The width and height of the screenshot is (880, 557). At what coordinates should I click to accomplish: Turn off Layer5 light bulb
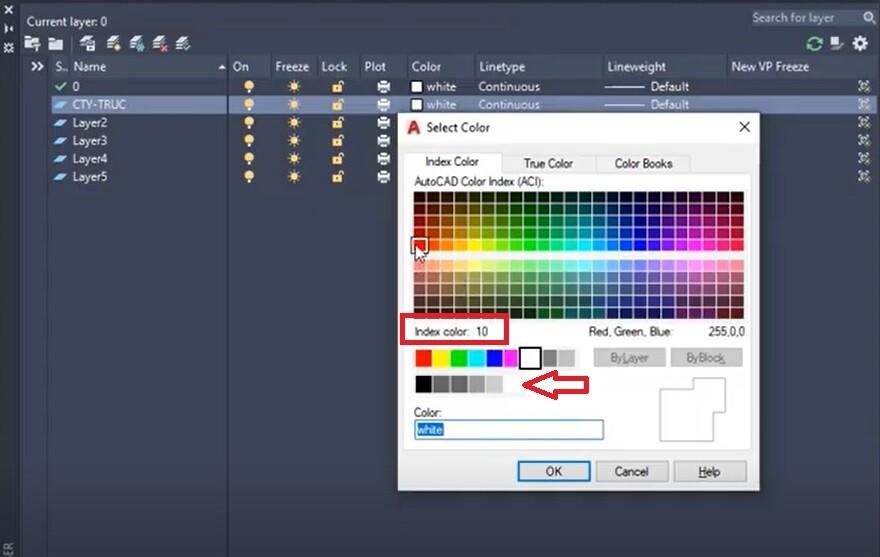tap(249, 176)
